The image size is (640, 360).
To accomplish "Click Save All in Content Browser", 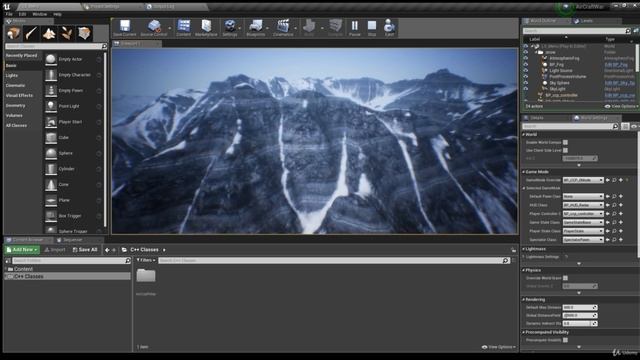I will point(85,250).
